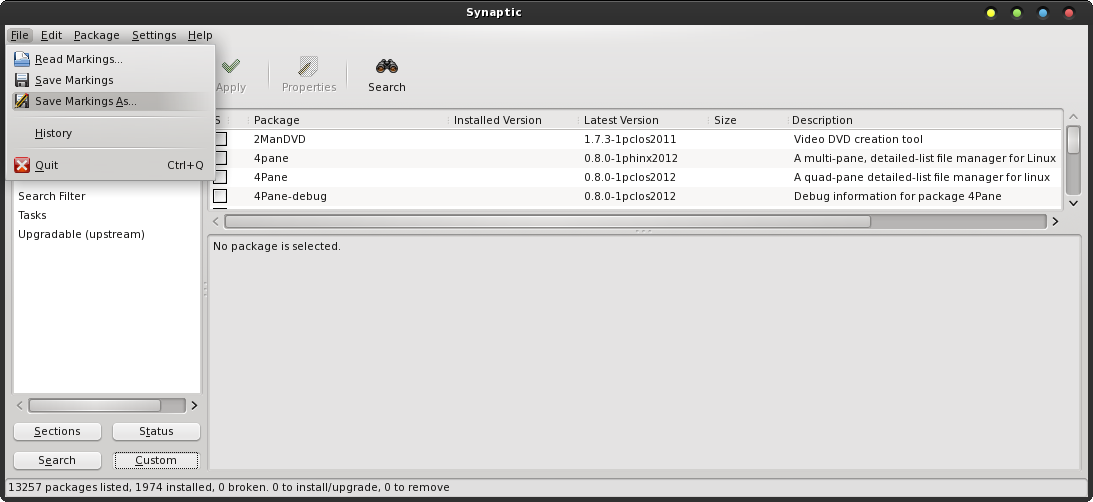Click the status bar package count text

pyautogui.click(x=229, y=487)
